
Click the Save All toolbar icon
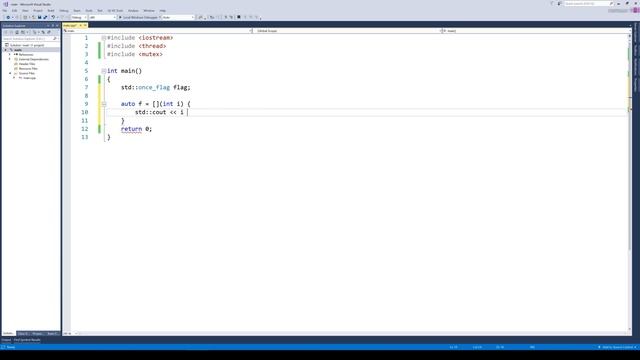[x=45, y=17]
